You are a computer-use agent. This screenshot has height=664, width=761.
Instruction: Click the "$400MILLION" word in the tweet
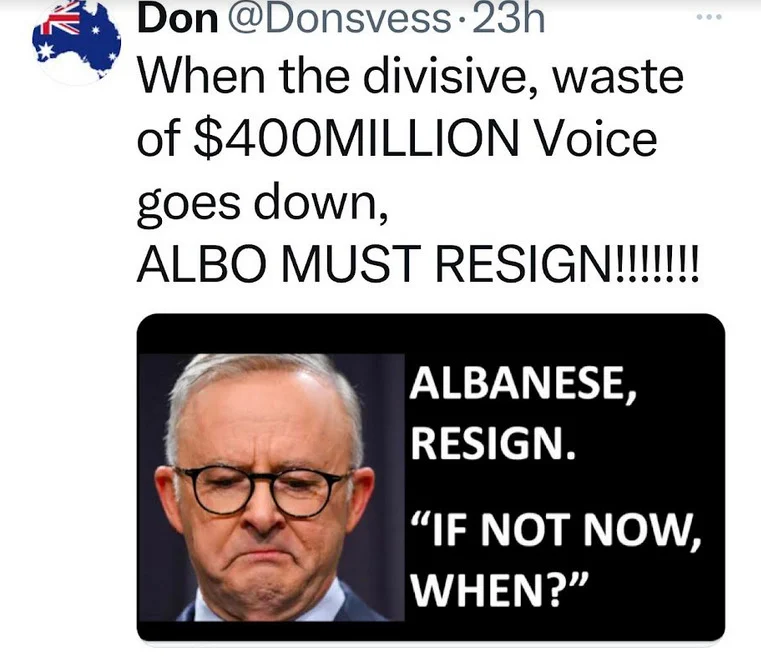tap(356, 140)
